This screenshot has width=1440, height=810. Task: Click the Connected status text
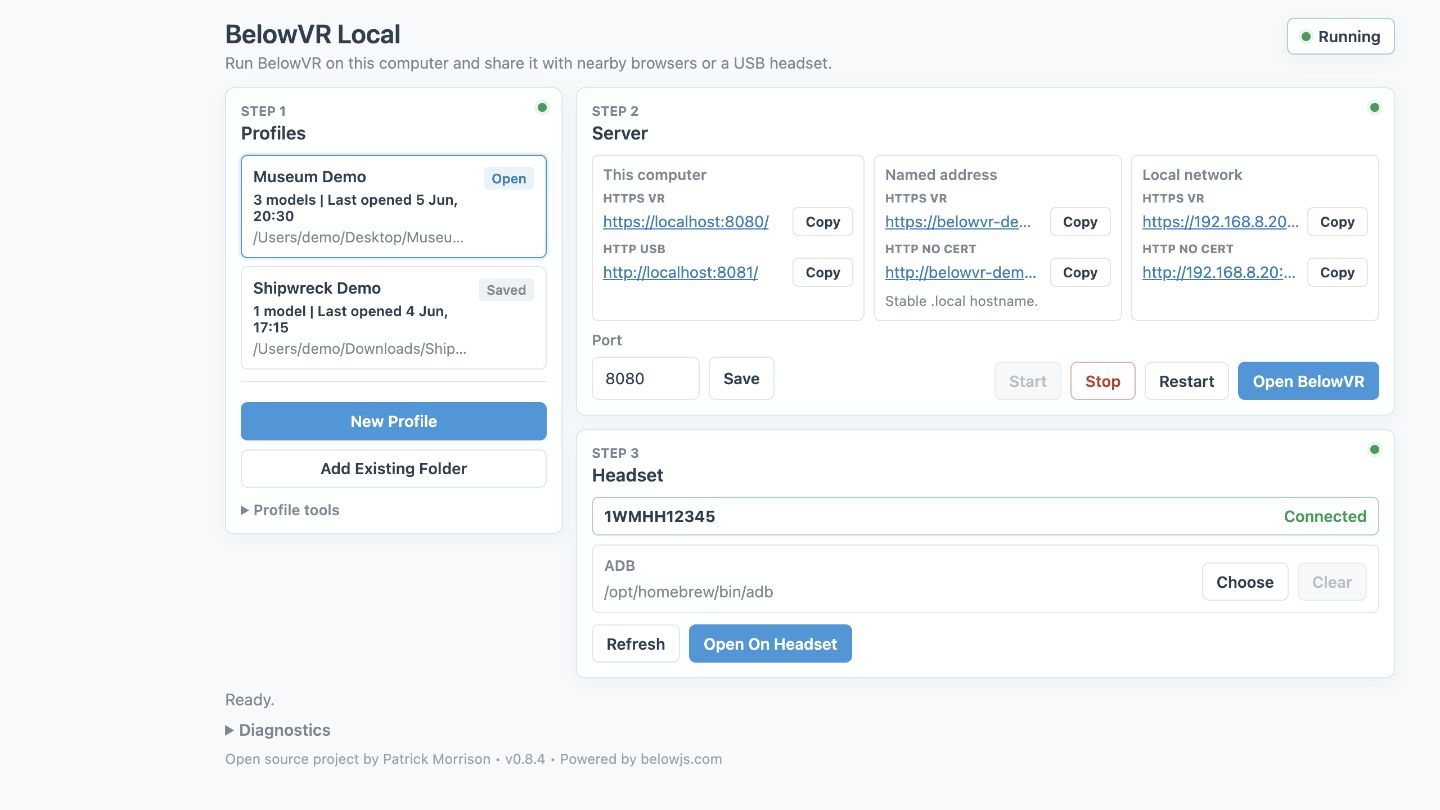(x=1325, y=516)
